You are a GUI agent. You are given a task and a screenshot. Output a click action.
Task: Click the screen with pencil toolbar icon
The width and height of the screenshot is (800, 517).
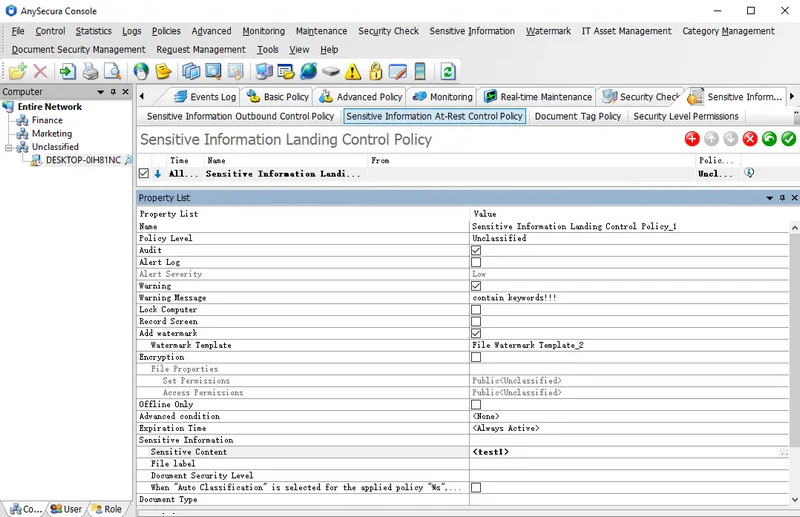point(397,71)
